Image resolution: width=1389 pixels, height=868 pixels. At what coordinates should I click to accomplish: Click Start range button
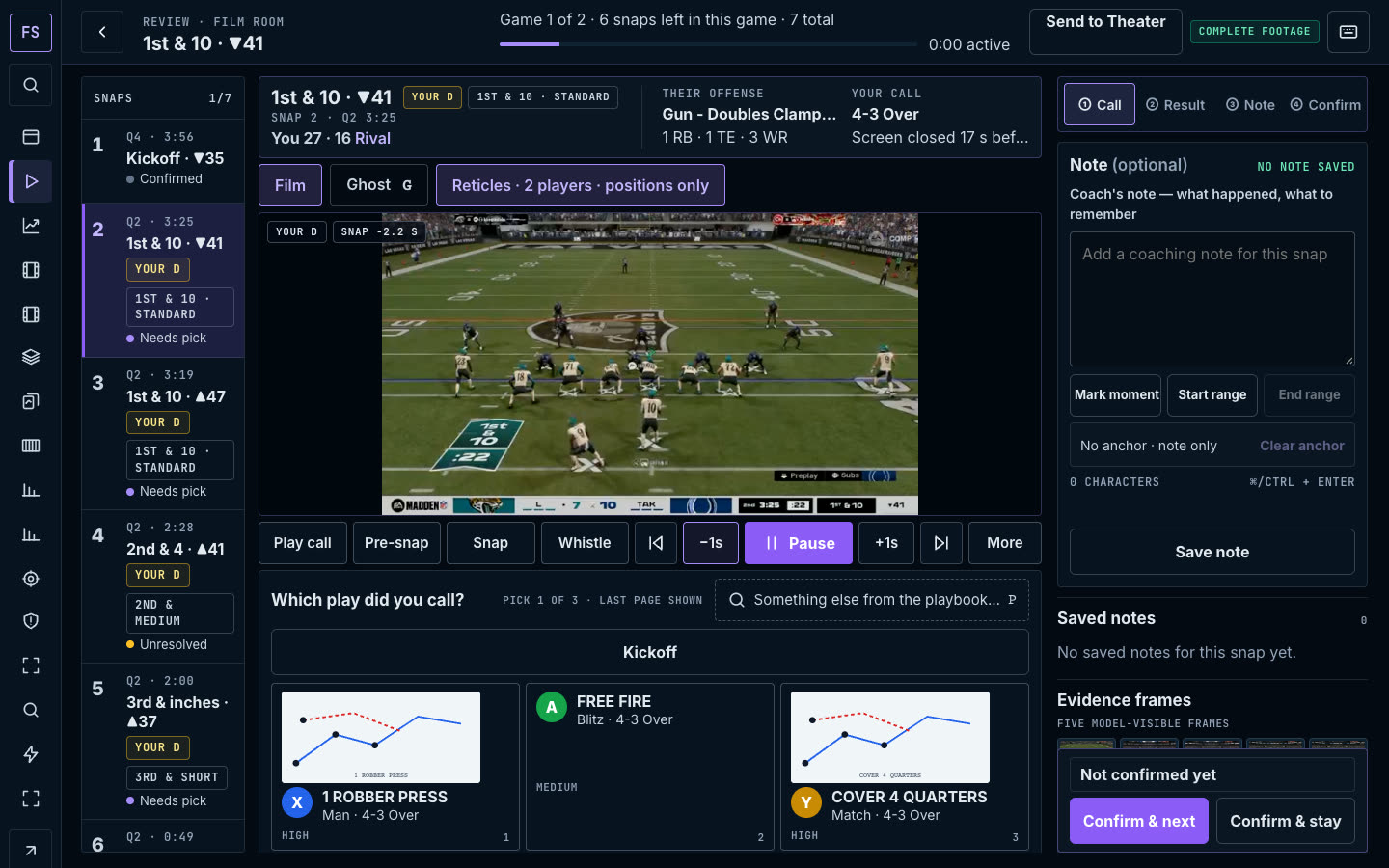[x=1212, y=395]
